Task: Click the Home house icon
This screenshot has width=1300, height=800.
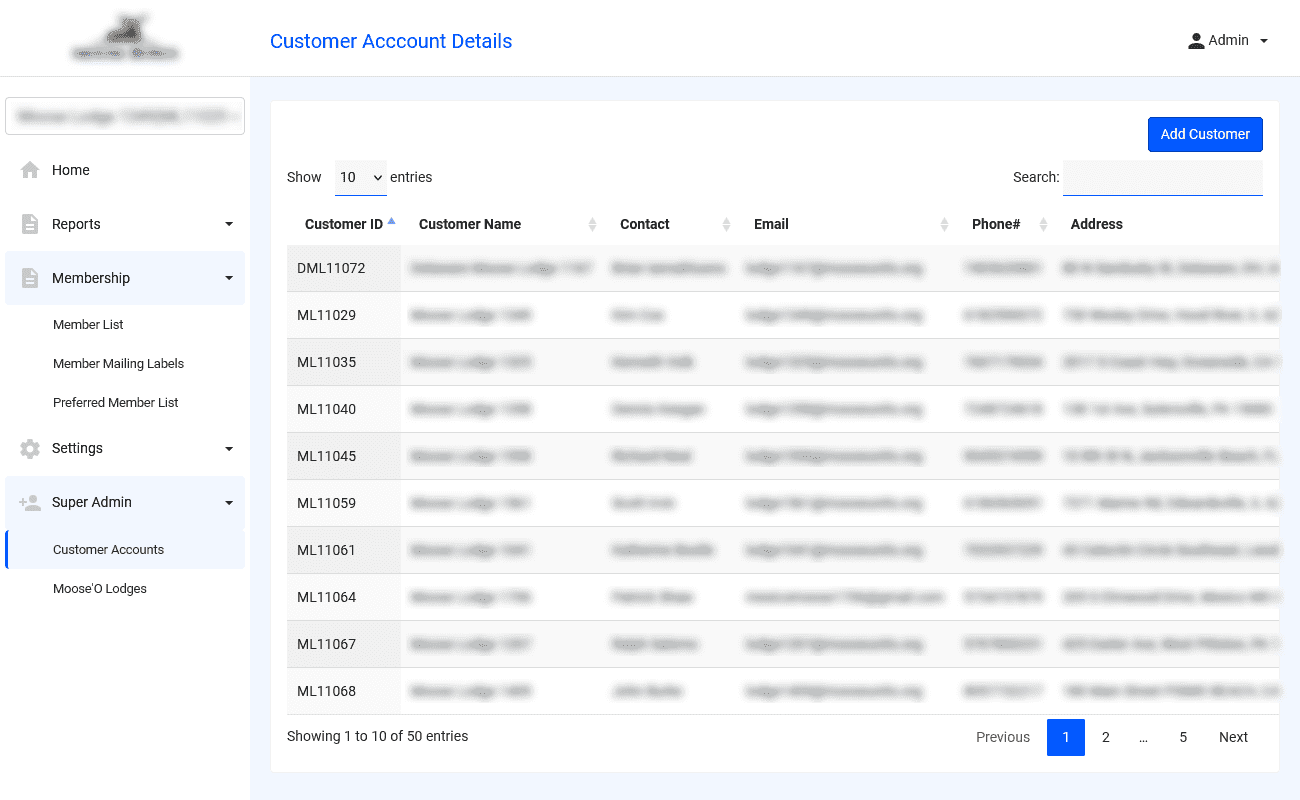Action: [x=30, y=170]
